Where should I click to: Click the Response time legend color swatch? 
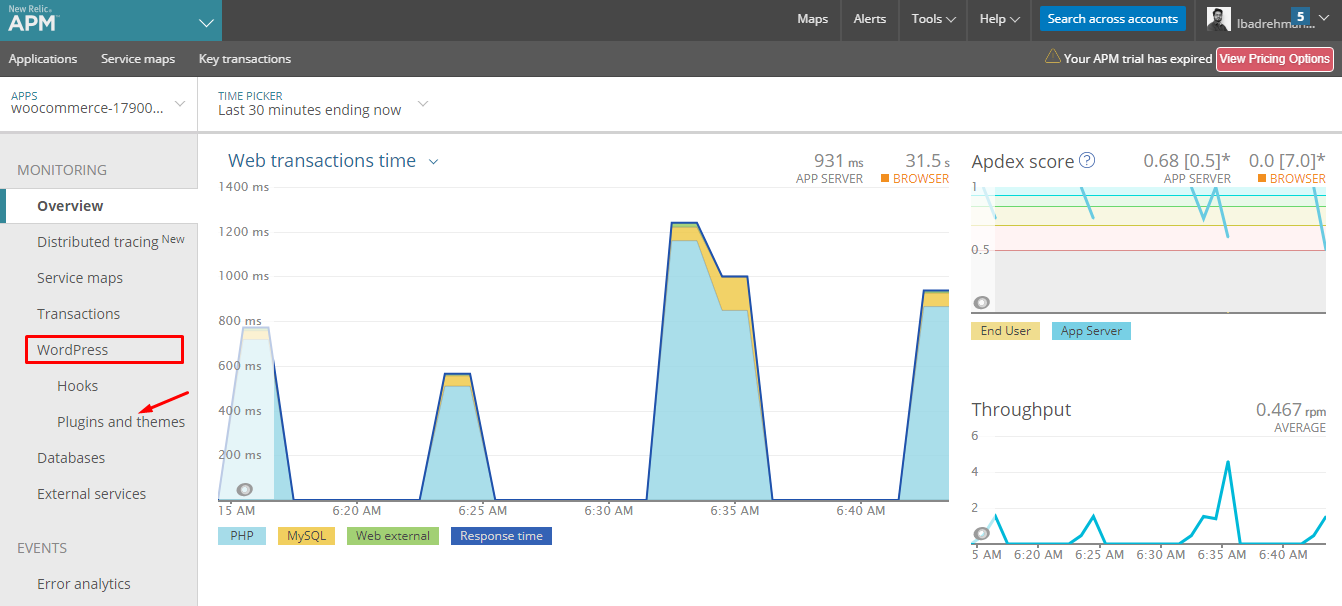tap(501, 536)
